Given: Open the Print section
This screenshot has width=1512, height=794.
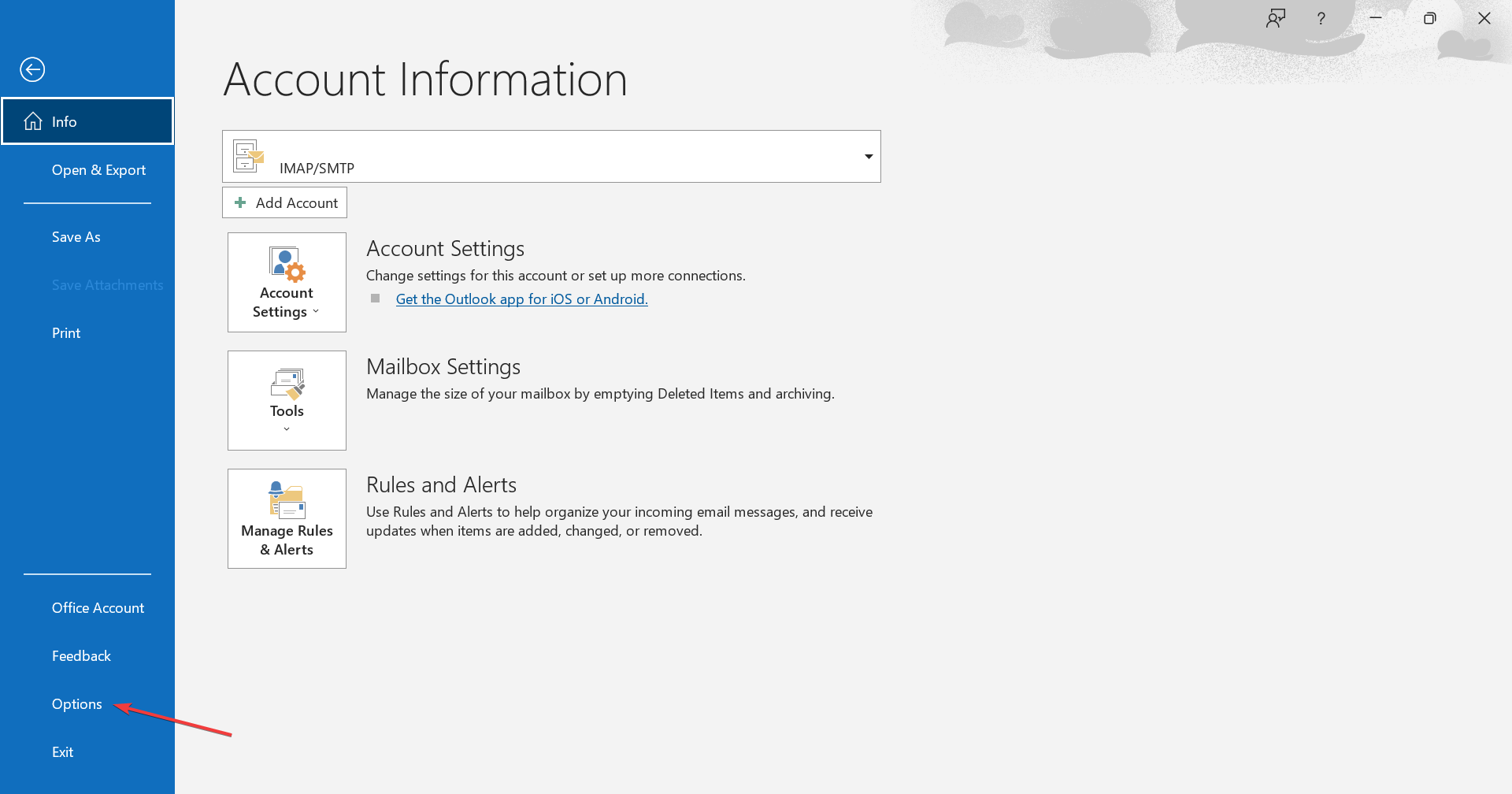Looking at the screenshot, I should tap(65, 332).
